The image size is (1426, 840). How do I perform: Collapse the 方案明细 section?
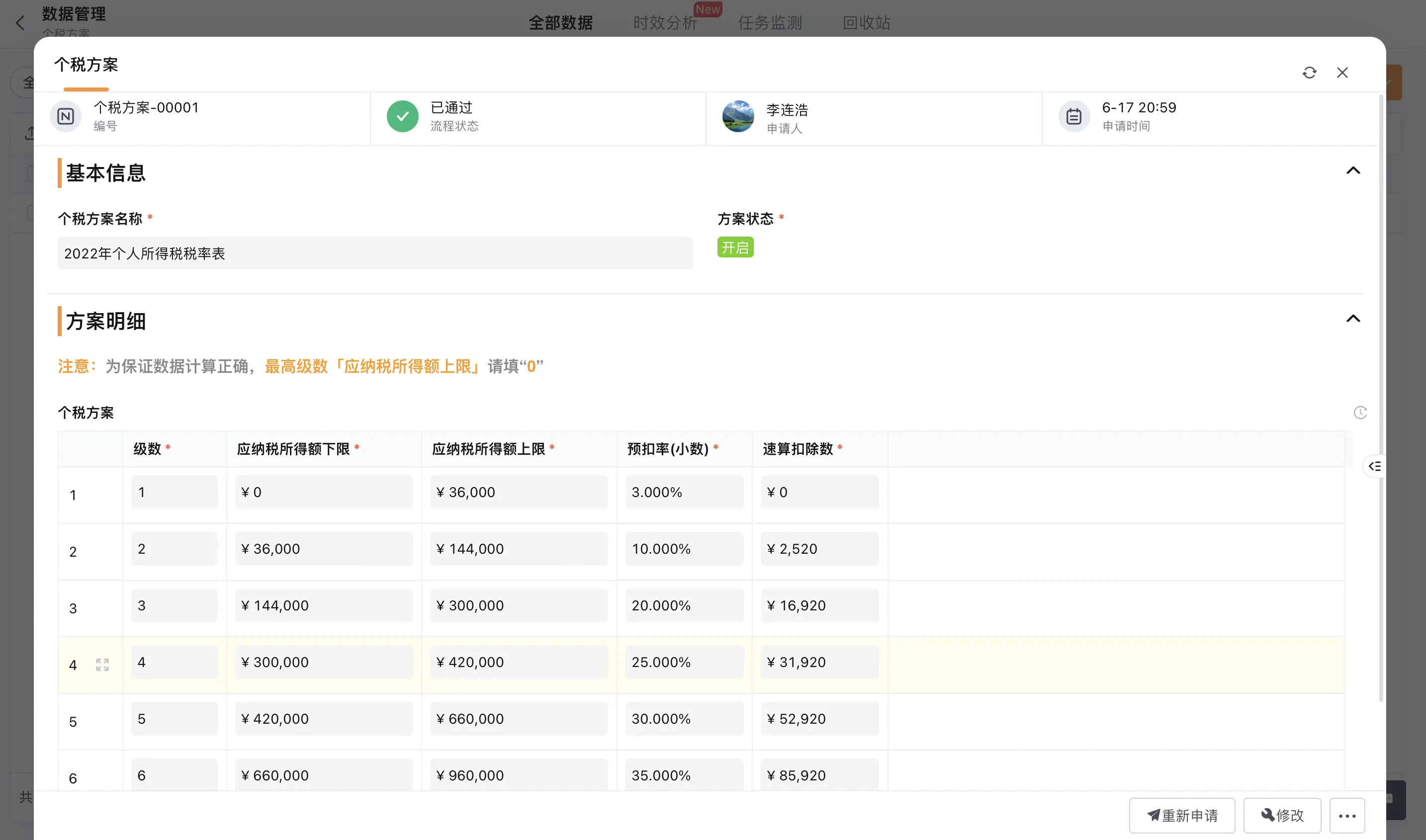1353,318
